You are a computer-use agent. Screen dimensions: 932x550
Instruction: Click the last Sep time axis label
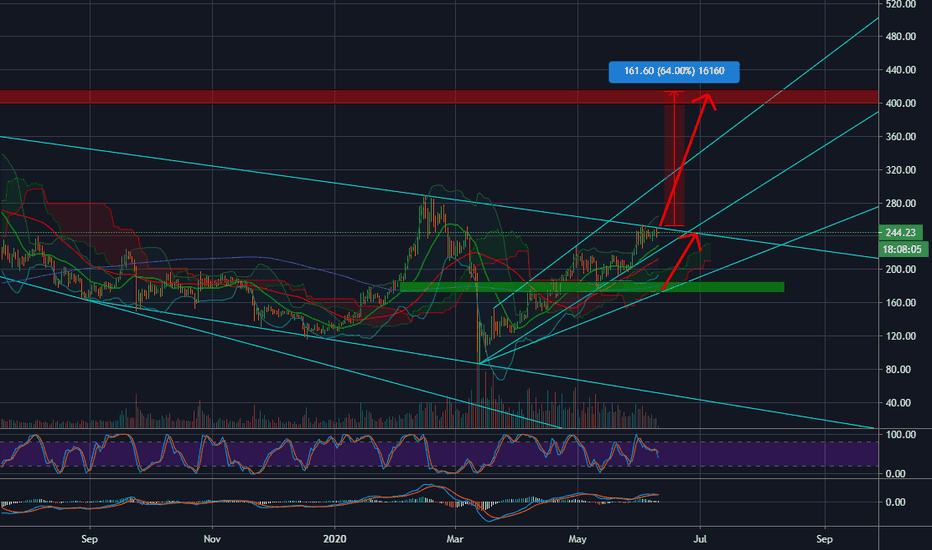(824, 539)
